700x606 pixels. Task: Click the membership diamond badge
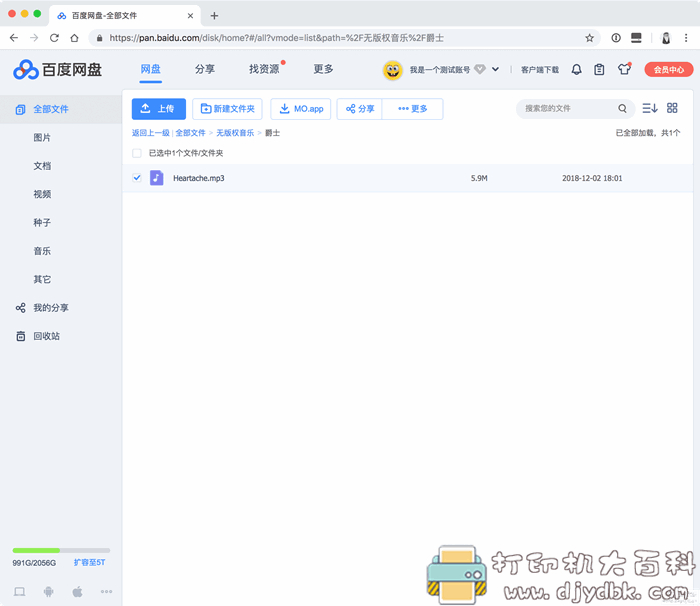pos(479,69)
